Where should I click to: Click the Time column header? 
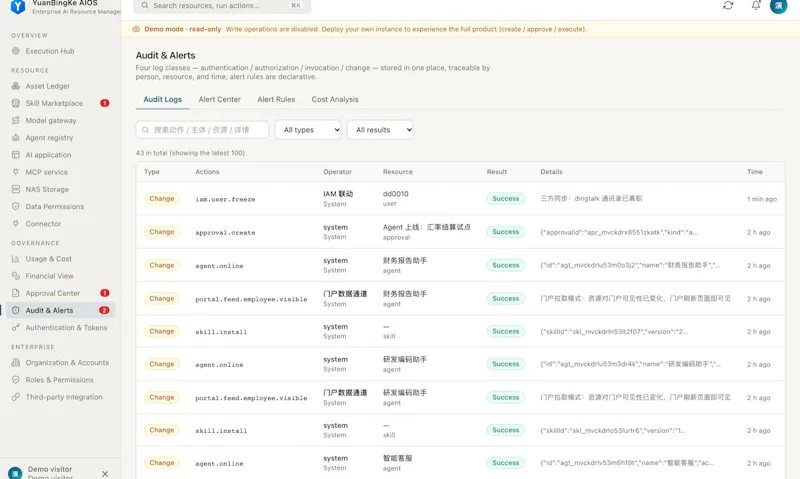pyautogui.click(x=755, y=172)
